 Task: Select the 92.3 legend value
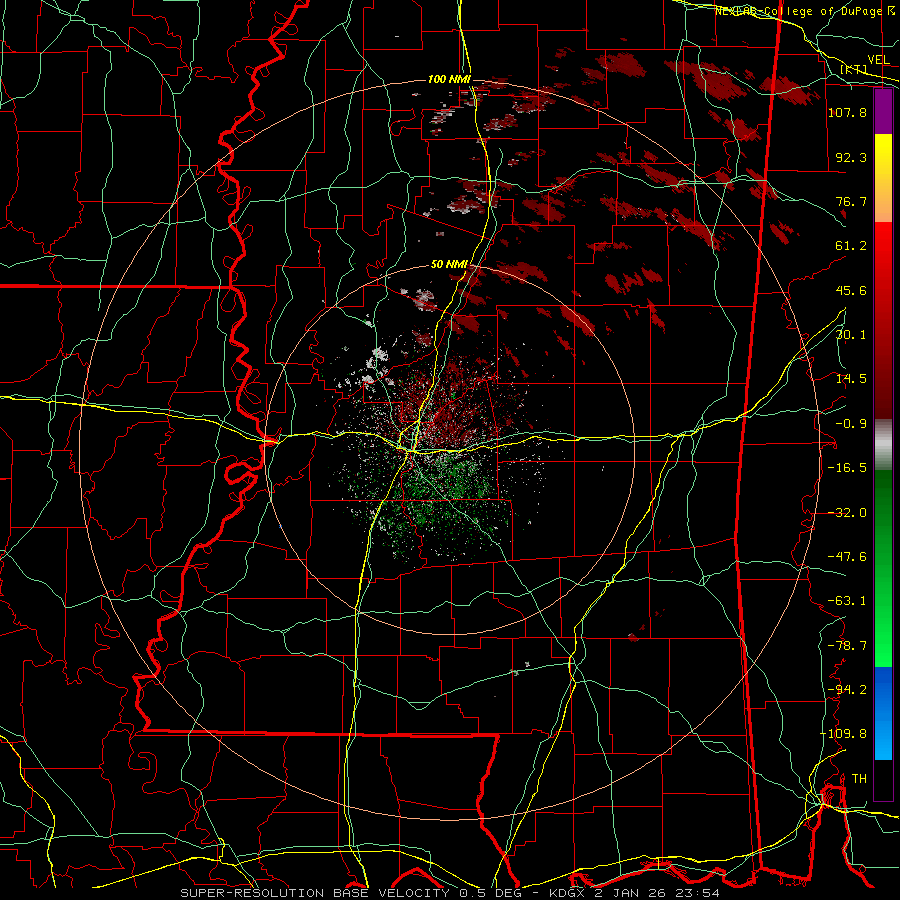pos(851,157)
